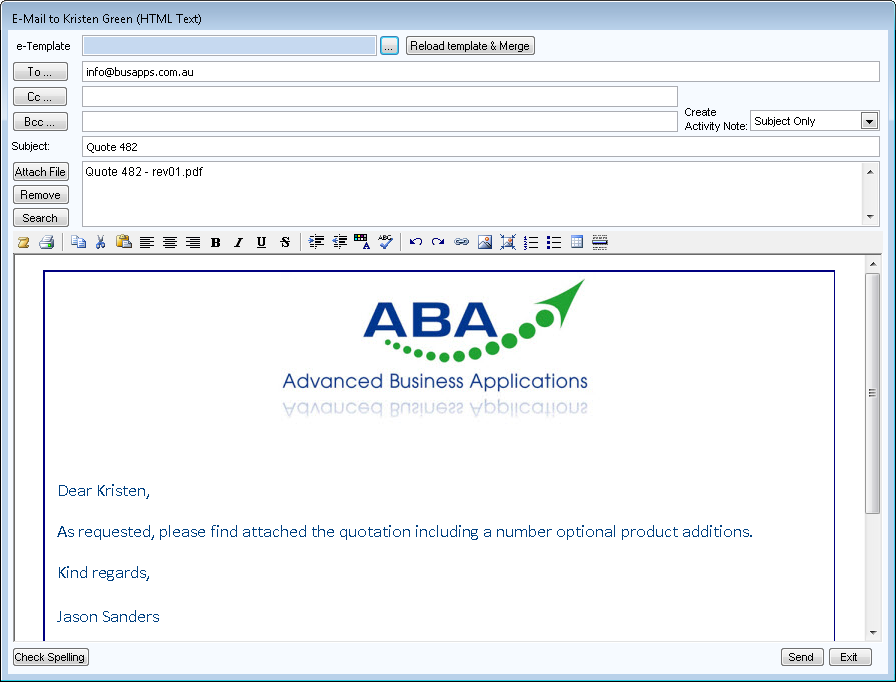Send the email

[x=802, y=657]
